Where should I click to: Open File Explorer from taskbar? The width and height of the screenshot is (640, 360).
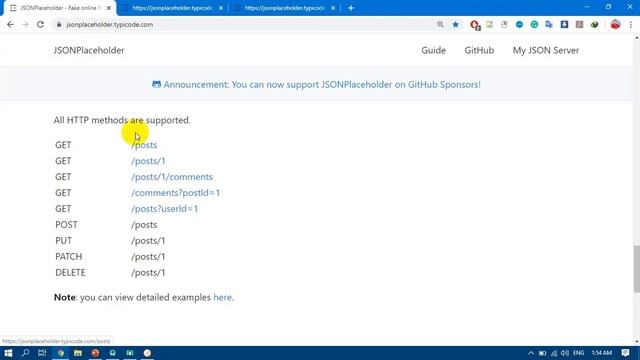[78, 353]
